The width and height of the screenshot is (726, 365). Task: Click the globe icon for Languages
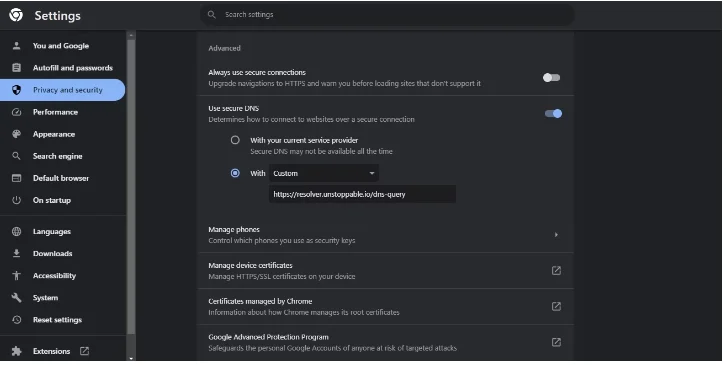(16, 231)
